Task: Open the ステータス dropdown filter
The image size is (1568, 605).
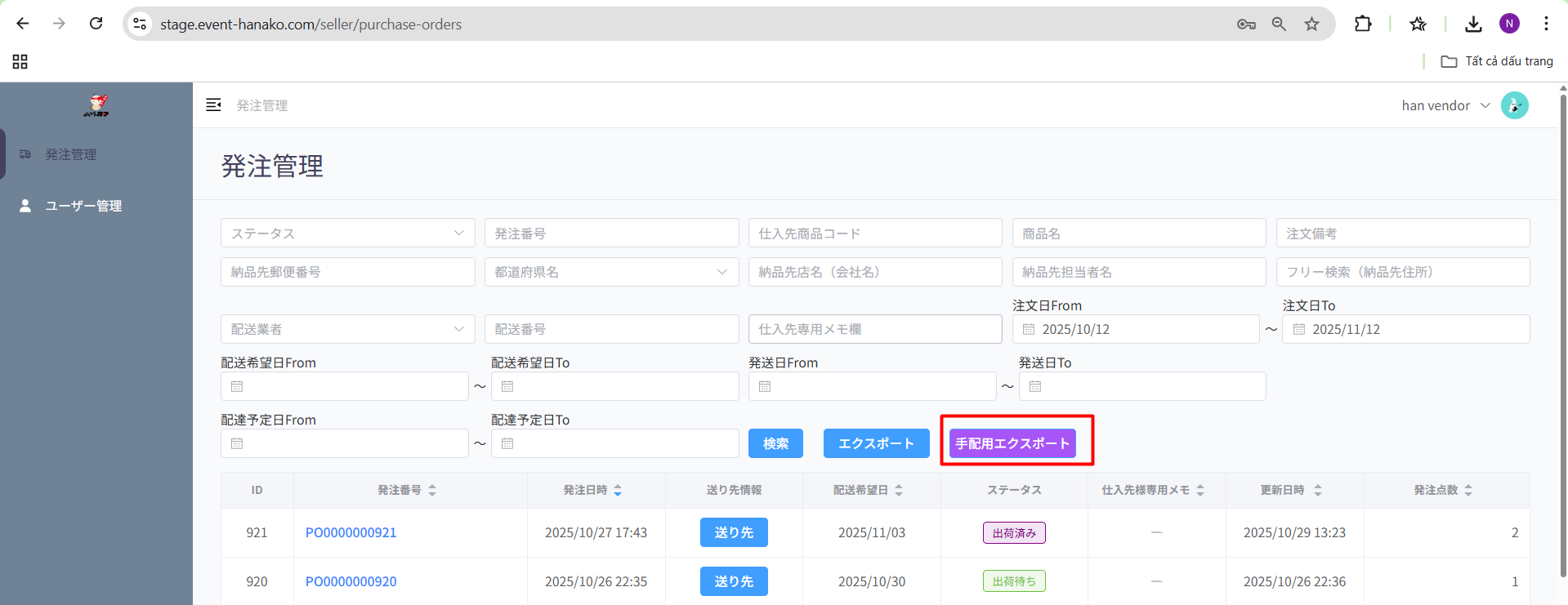Action: coord(347,234)
